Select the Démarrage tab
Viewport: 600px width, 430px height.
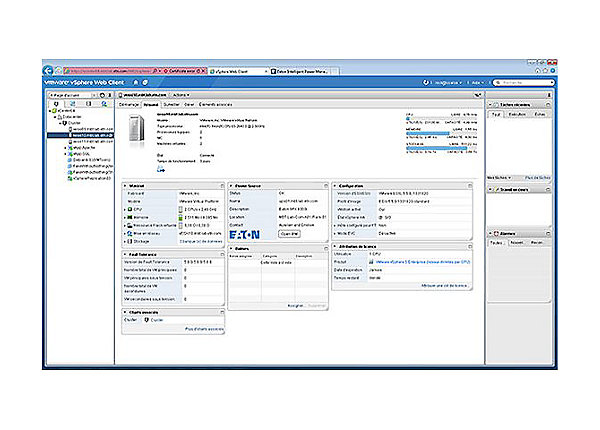[129, 103]
